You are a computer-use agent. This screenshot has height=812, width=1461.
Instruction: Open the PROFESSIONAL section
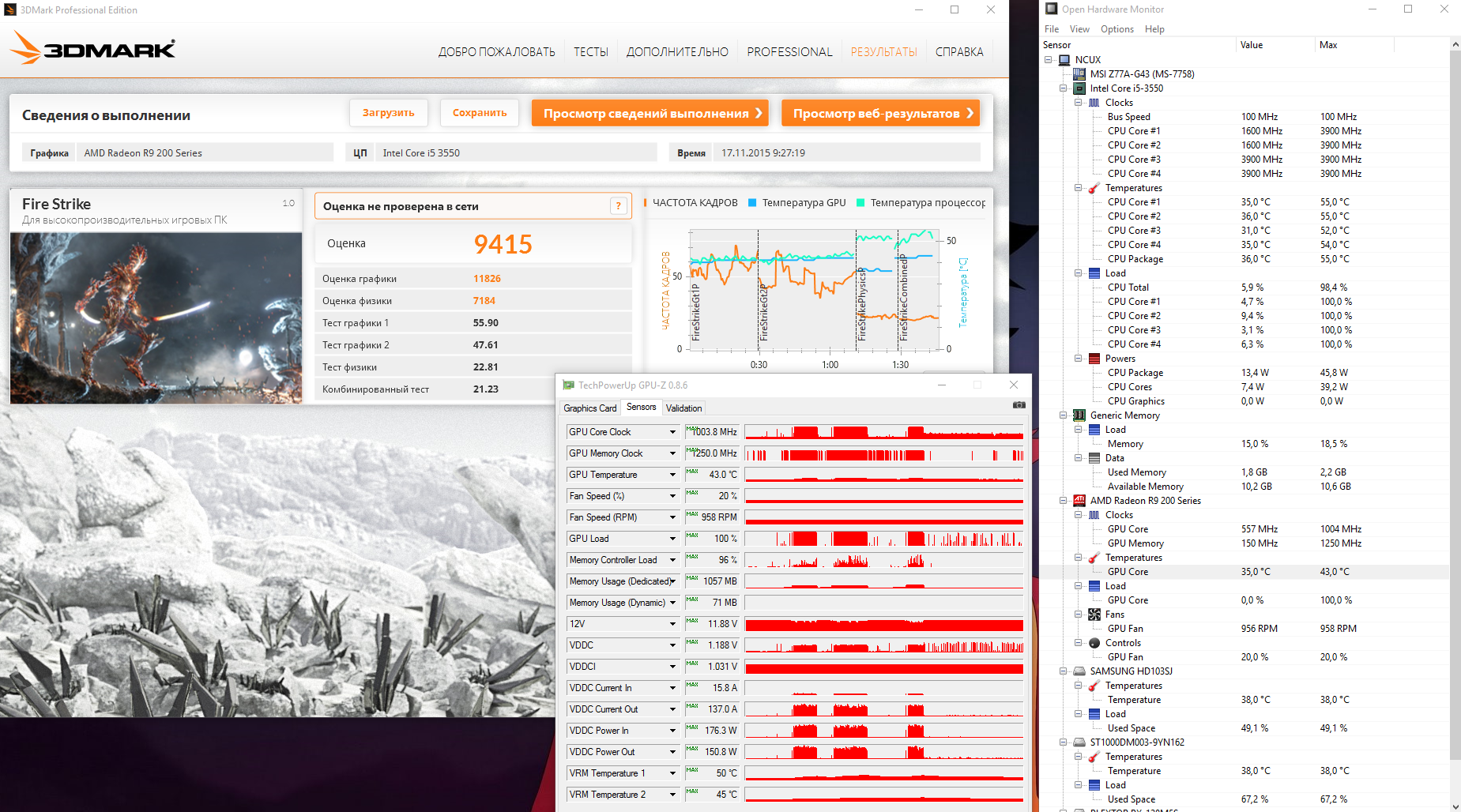[x=789, y=52]
